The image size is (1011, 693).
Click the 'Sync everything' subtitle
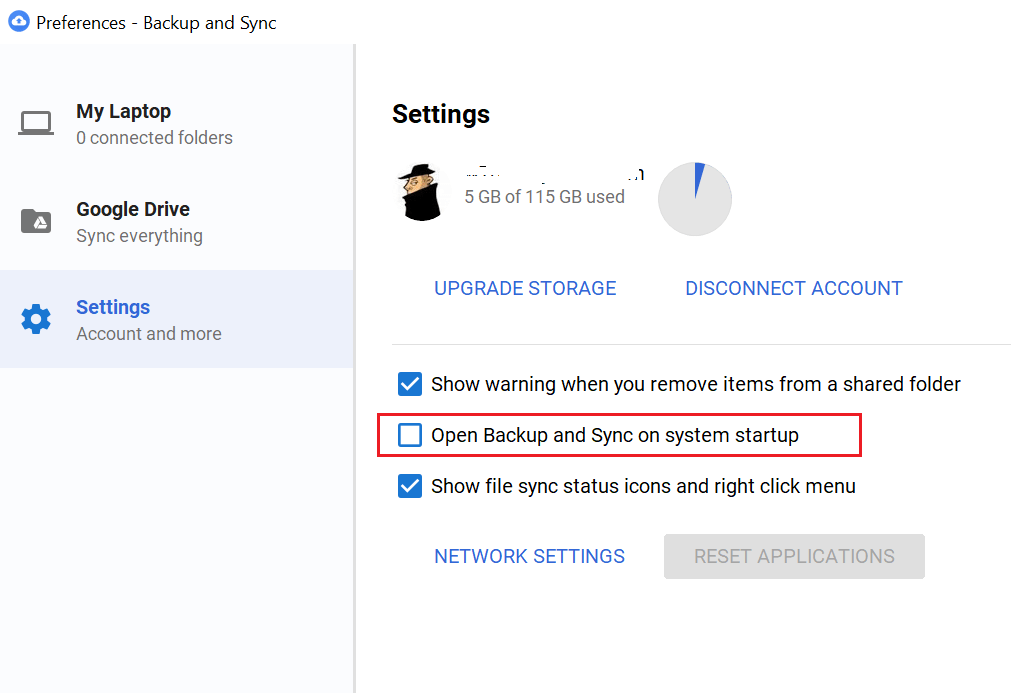click(x=139, y=236)
